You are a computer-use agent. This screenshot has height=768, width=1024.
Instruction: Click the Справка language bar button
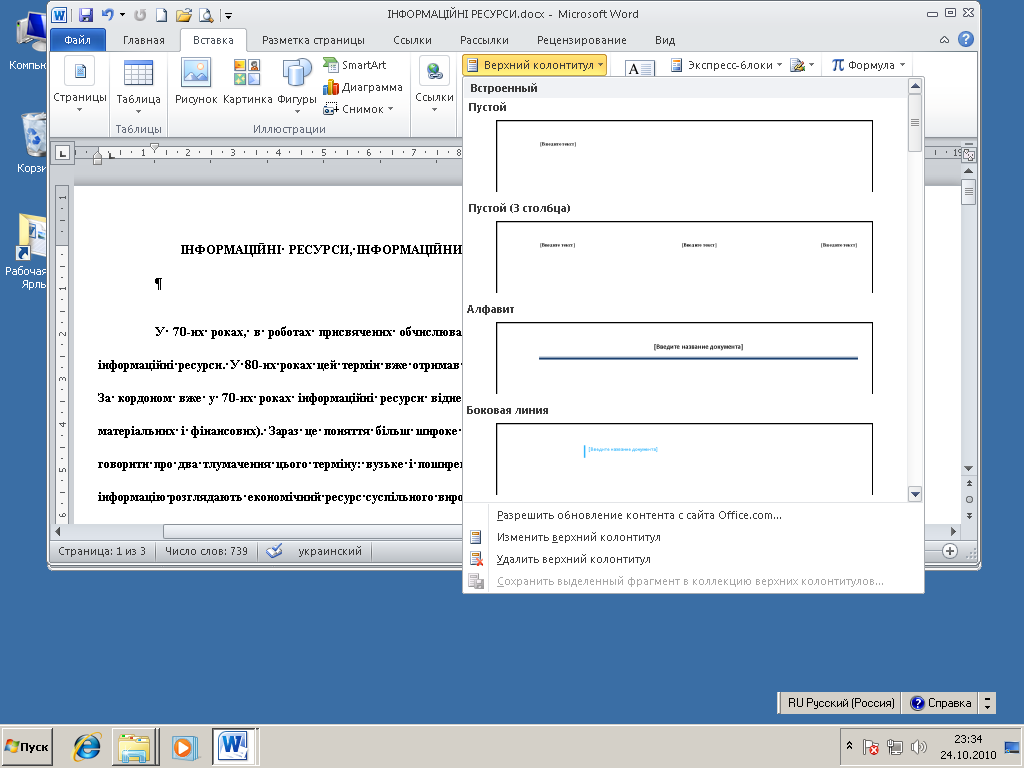[941, 703]
